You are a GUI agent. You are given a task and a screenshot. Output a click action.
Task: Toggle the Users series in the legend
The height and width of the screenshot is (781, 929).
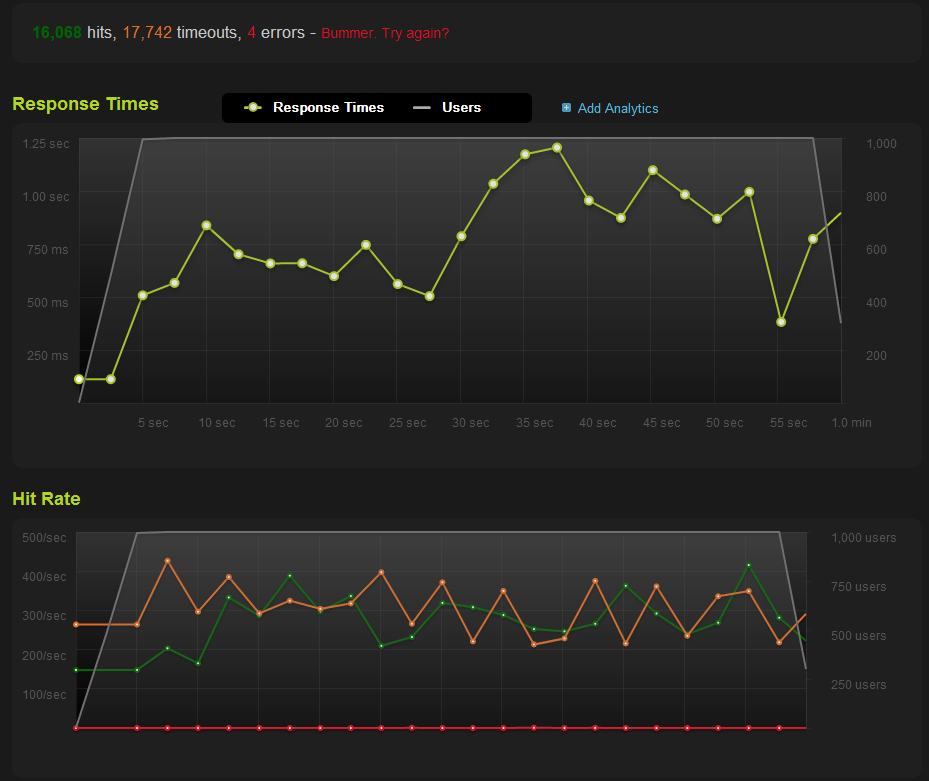click(x=461, y=108)
